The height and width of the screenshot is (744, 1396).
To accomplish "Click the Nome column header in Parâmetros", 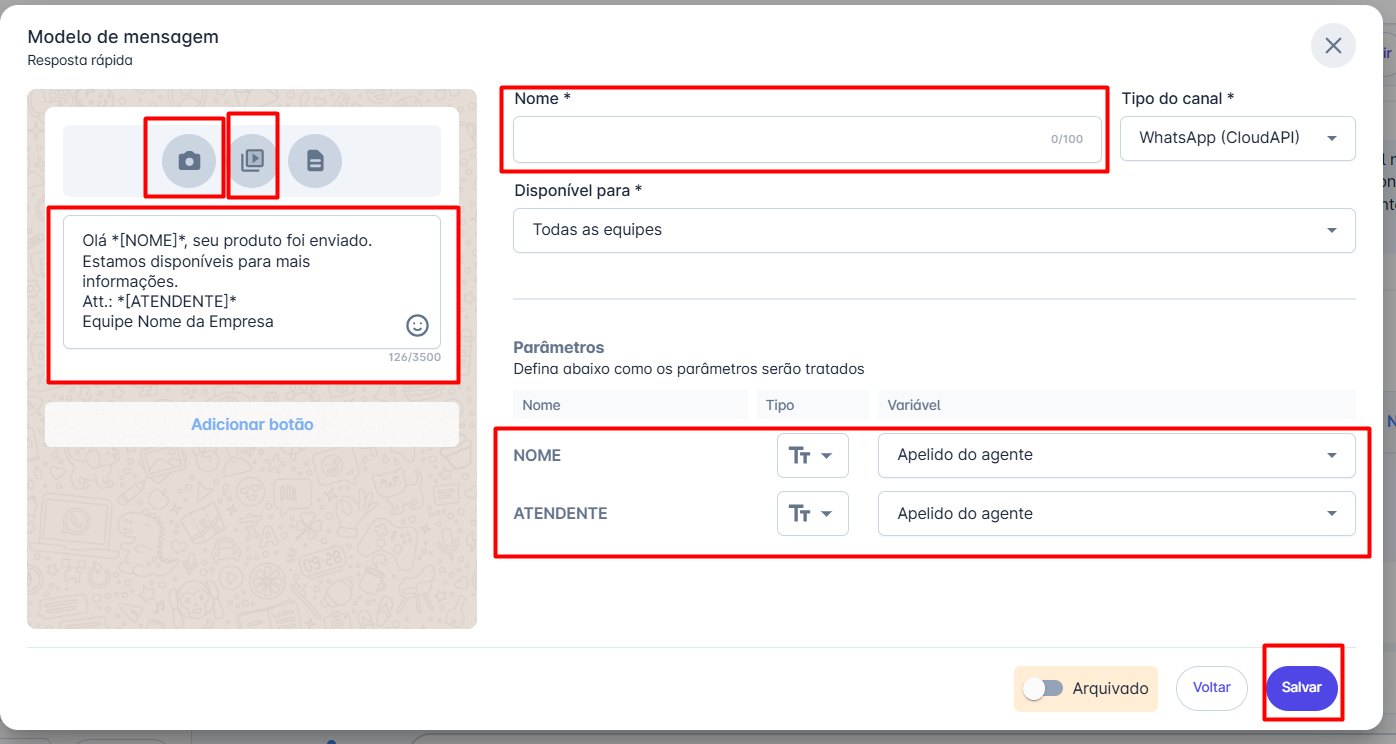I will point(541,405).
